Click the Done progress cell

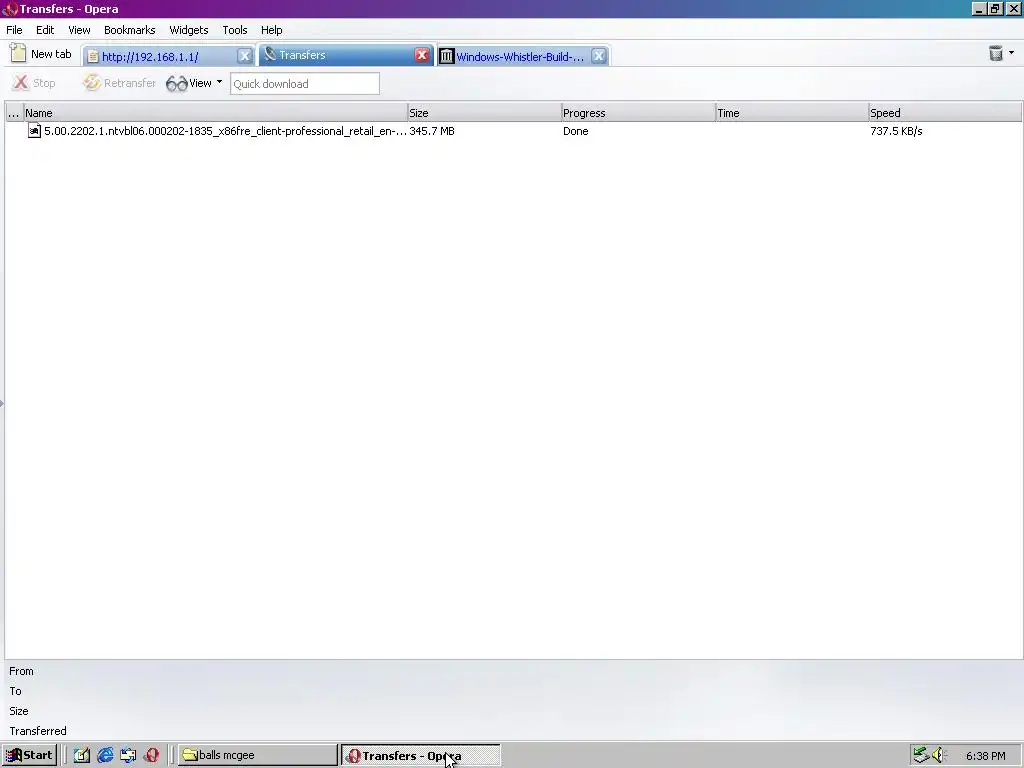coord(575,131)
